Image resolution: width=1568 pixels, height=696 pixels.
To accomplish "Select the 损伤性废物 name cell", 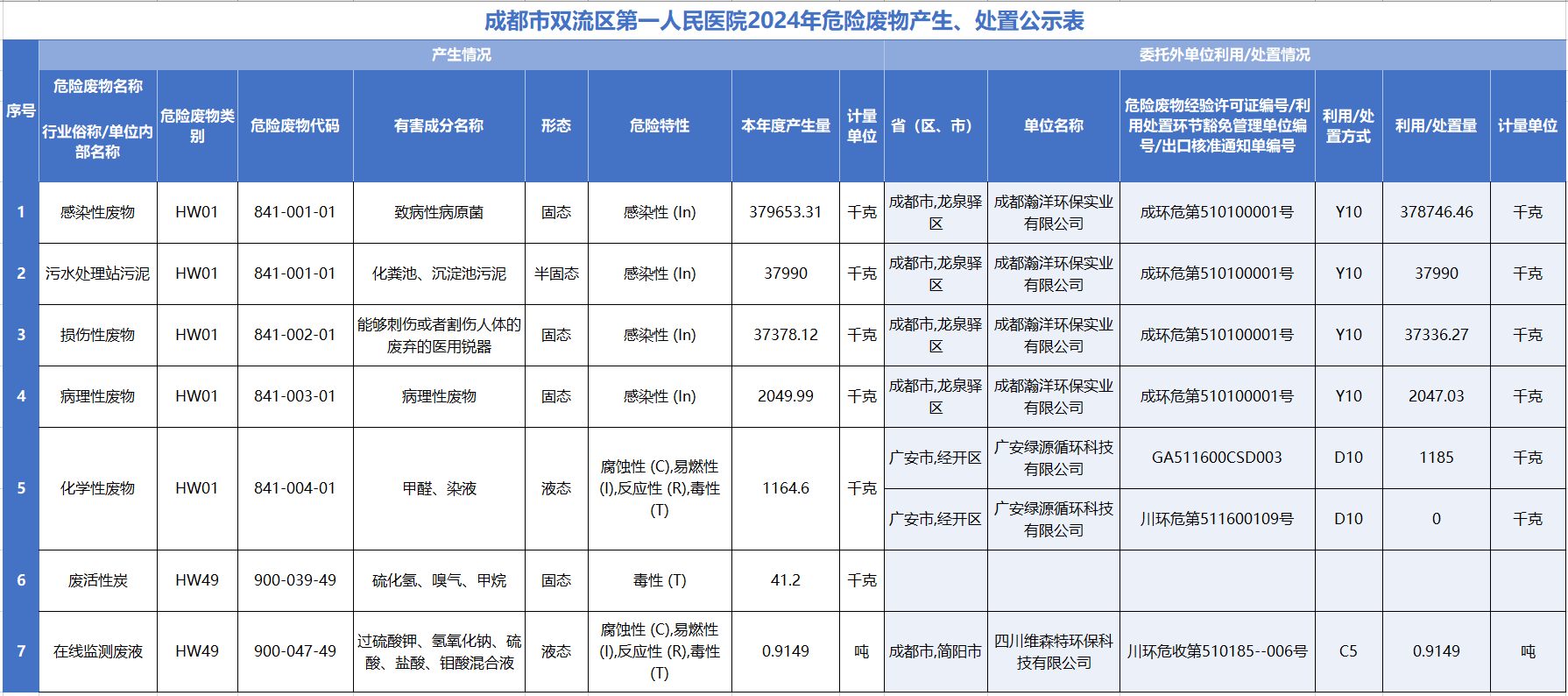I will 98,335.
